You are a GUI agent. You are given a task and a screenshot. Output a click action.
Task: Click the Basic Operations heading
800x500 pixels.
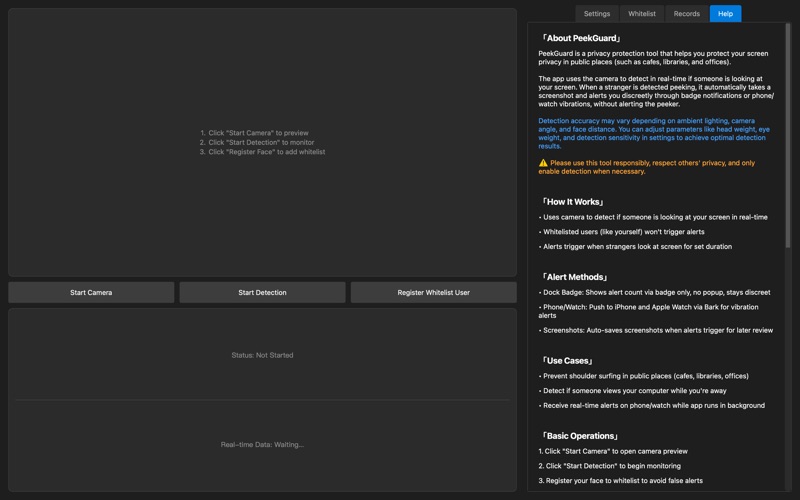point(580,436)
